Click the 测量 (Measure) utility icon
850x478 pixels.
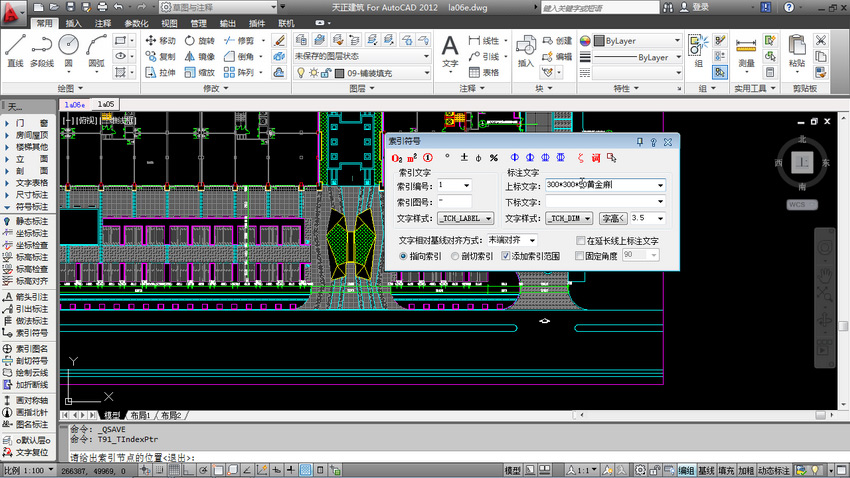click(746, 53)
